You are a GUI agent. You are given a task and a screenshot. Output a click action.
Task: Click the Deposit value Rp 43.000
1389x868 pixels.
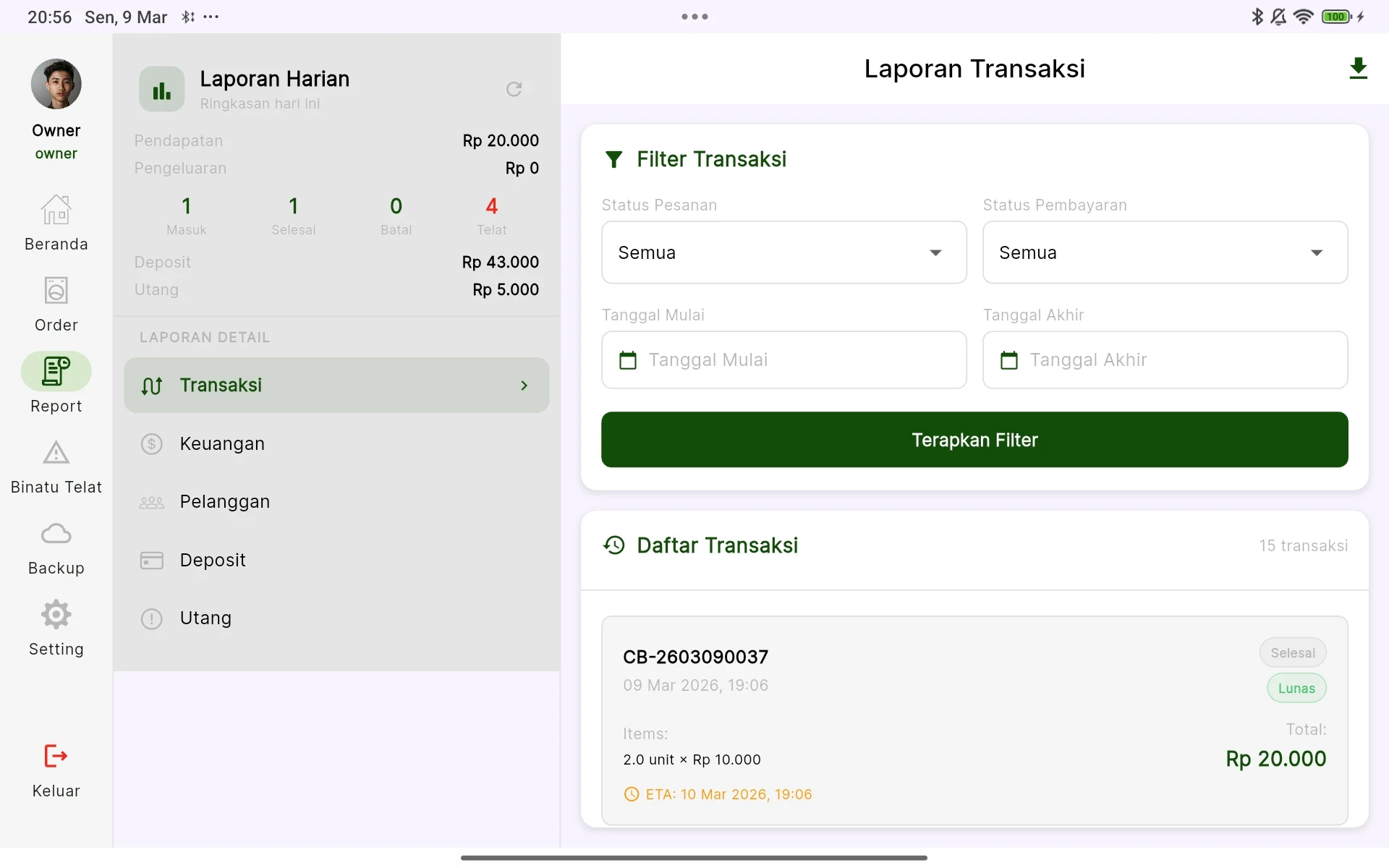pos(501,262)
